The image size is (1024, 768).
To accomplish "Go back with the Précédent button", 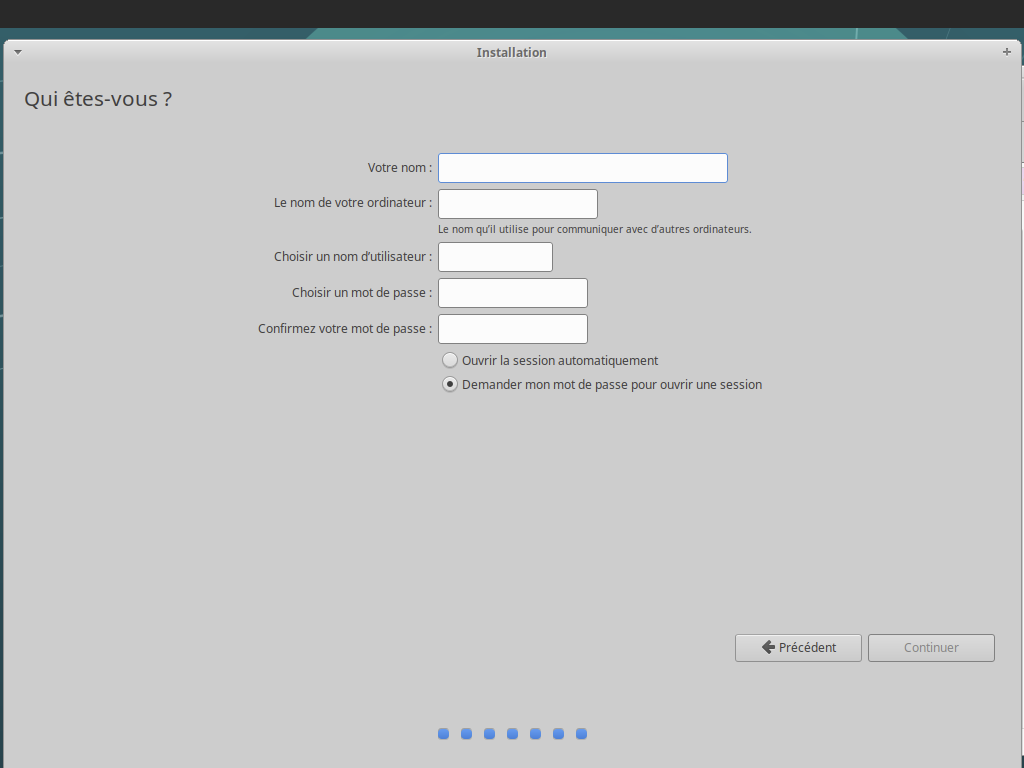I will (798, 648).
